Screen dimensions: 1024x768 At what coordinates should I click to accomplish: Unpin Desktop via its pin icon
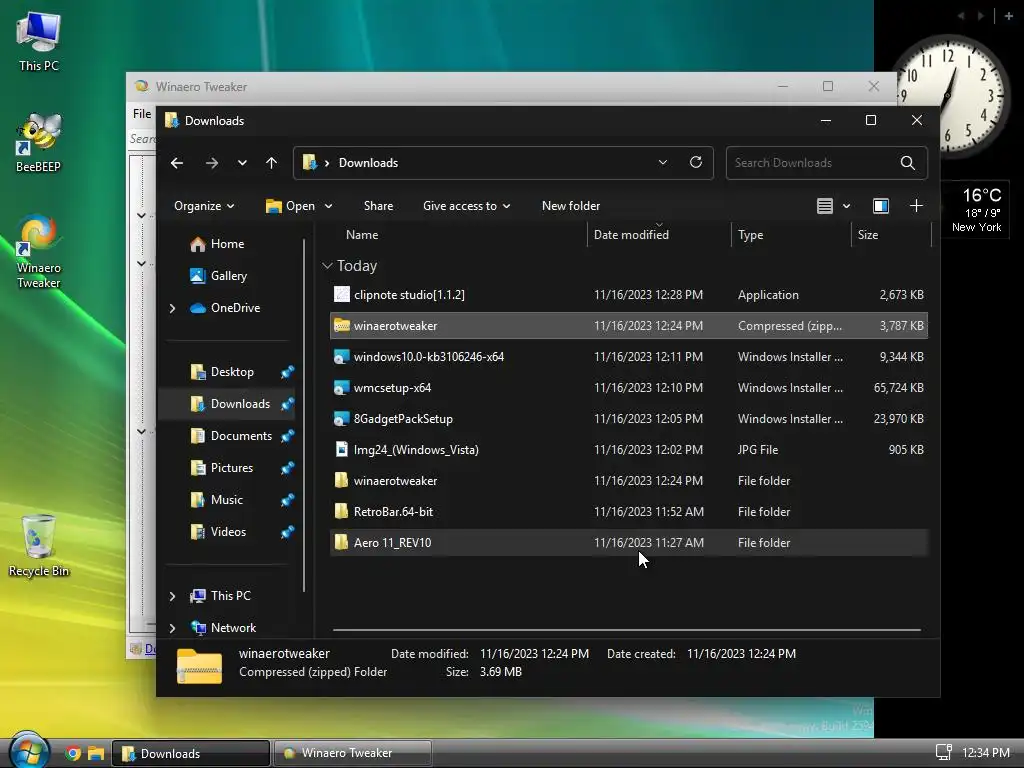coord(287,372)
